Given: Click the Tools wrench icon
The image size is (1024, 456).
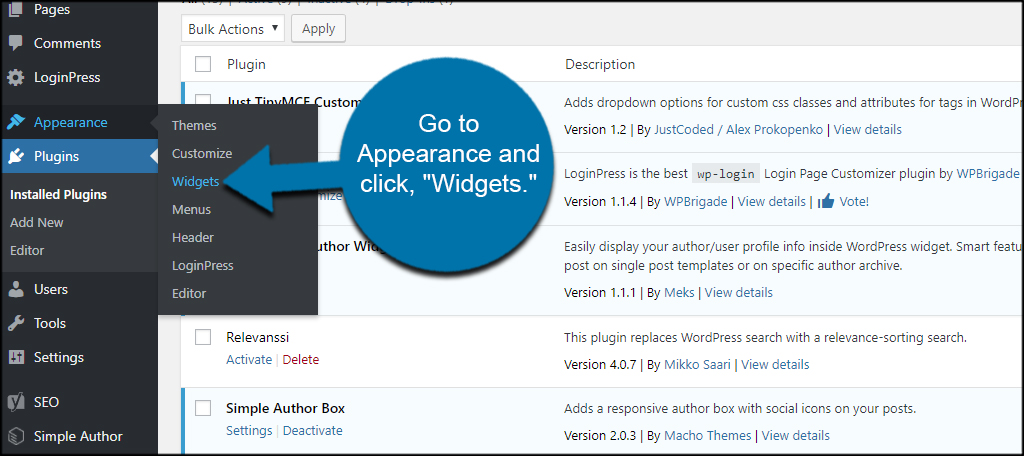Looking at the screenshot, I should click(x=16, y=323).
